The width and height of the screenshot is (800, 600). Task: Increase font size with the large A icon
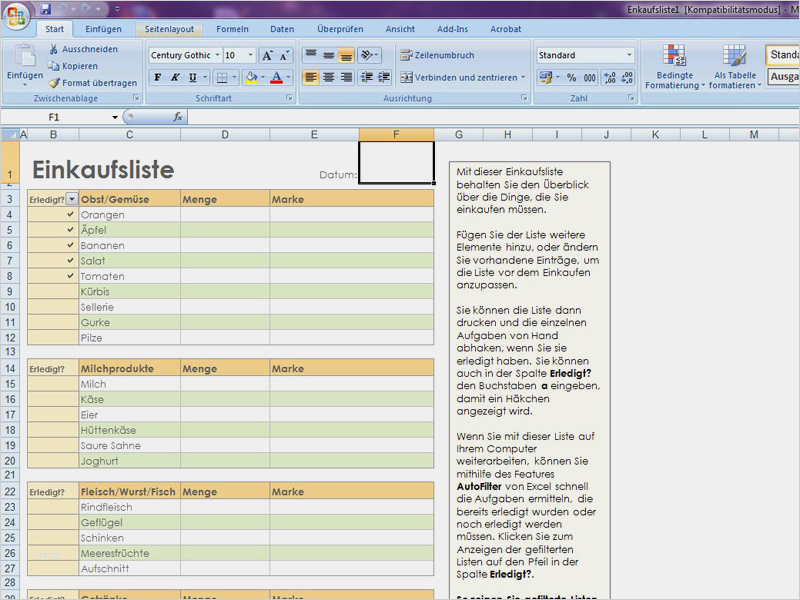(x=267, y=56)
